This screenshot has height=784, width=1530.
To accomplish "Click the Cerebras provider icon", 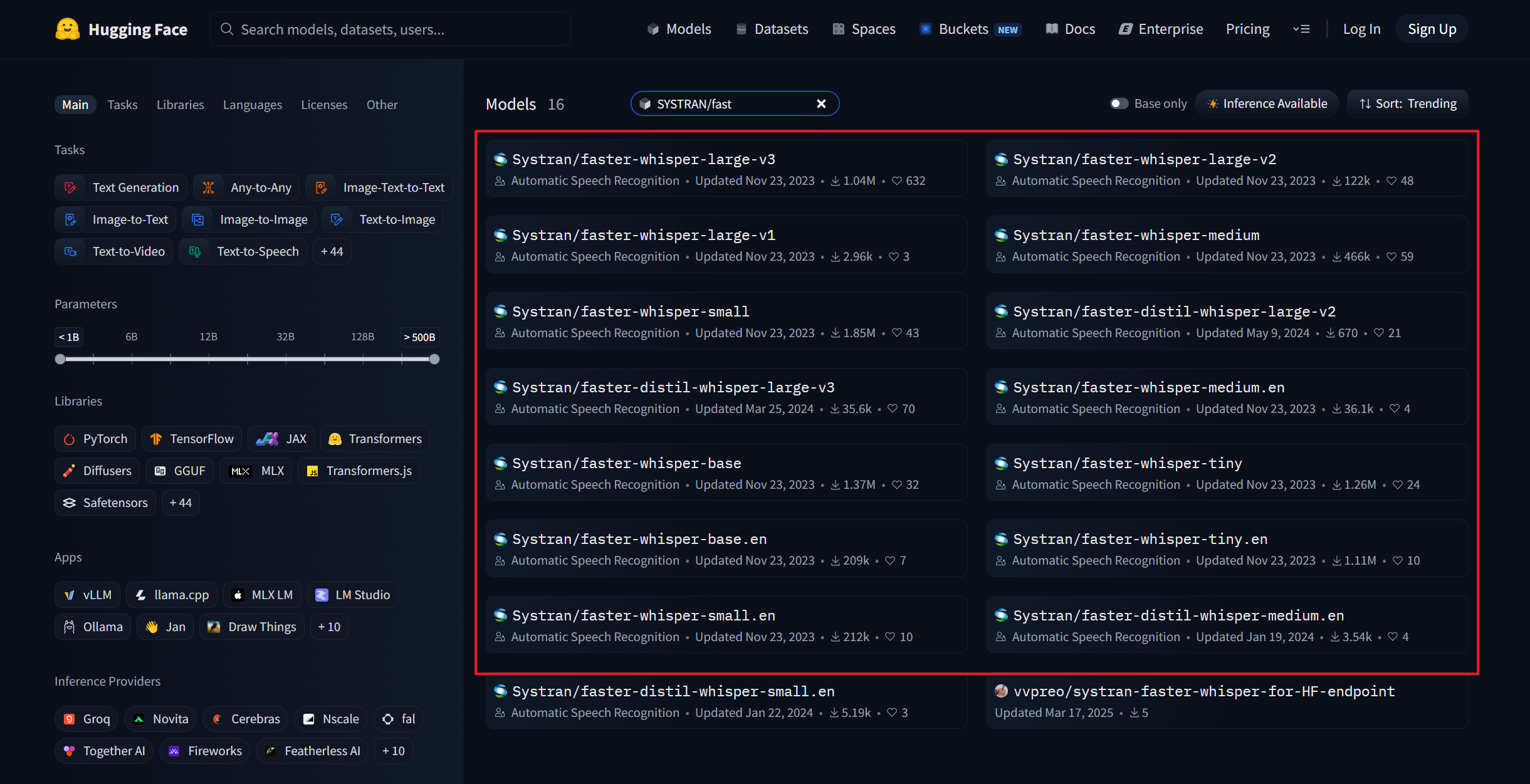I will click(217, 719).
